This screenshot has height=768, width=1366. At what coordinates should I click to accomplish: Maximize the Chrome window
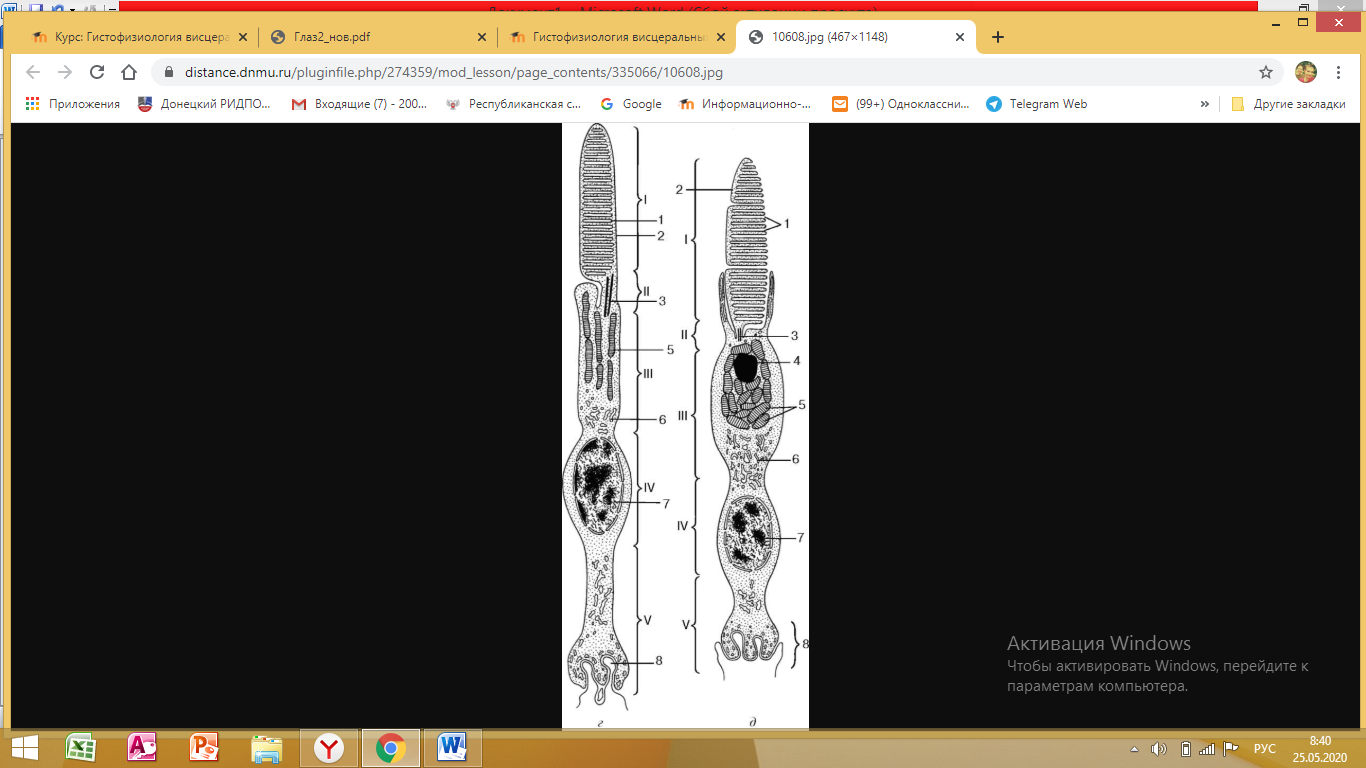(x=1303, y=22)
